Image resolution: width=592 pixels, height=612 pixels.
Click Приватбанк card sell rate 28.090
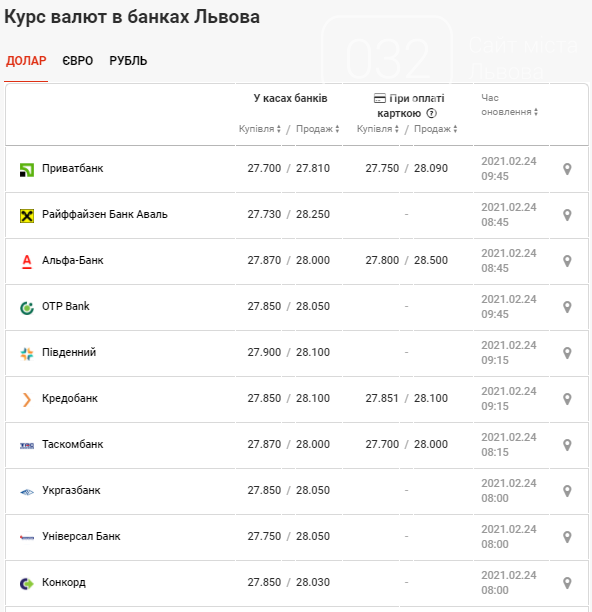pos(431,169)
